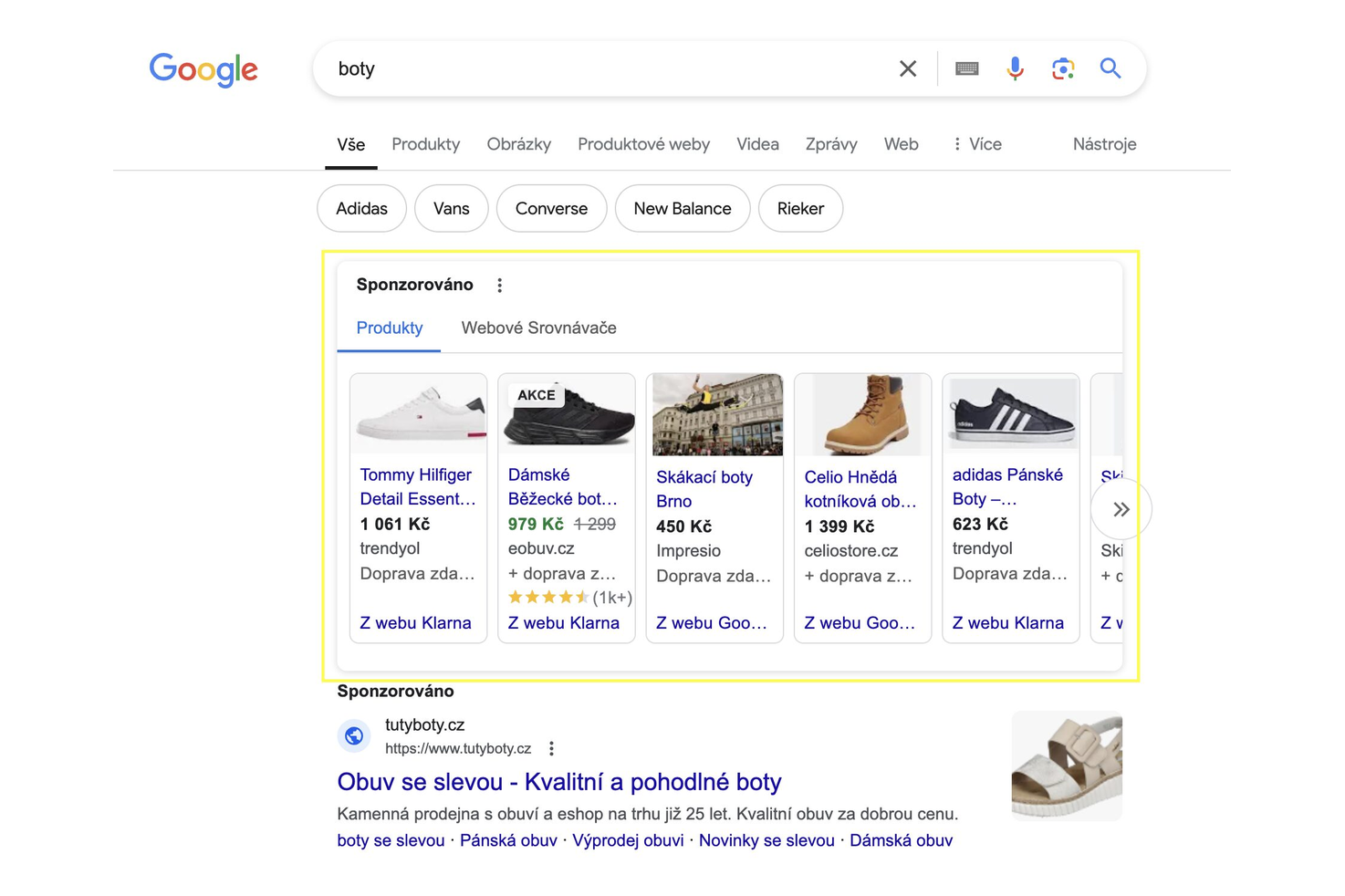The width and height of the screenshot is (1345, 896).
Task: Open sponsored products three-dot menu
Action: point(499,286)
